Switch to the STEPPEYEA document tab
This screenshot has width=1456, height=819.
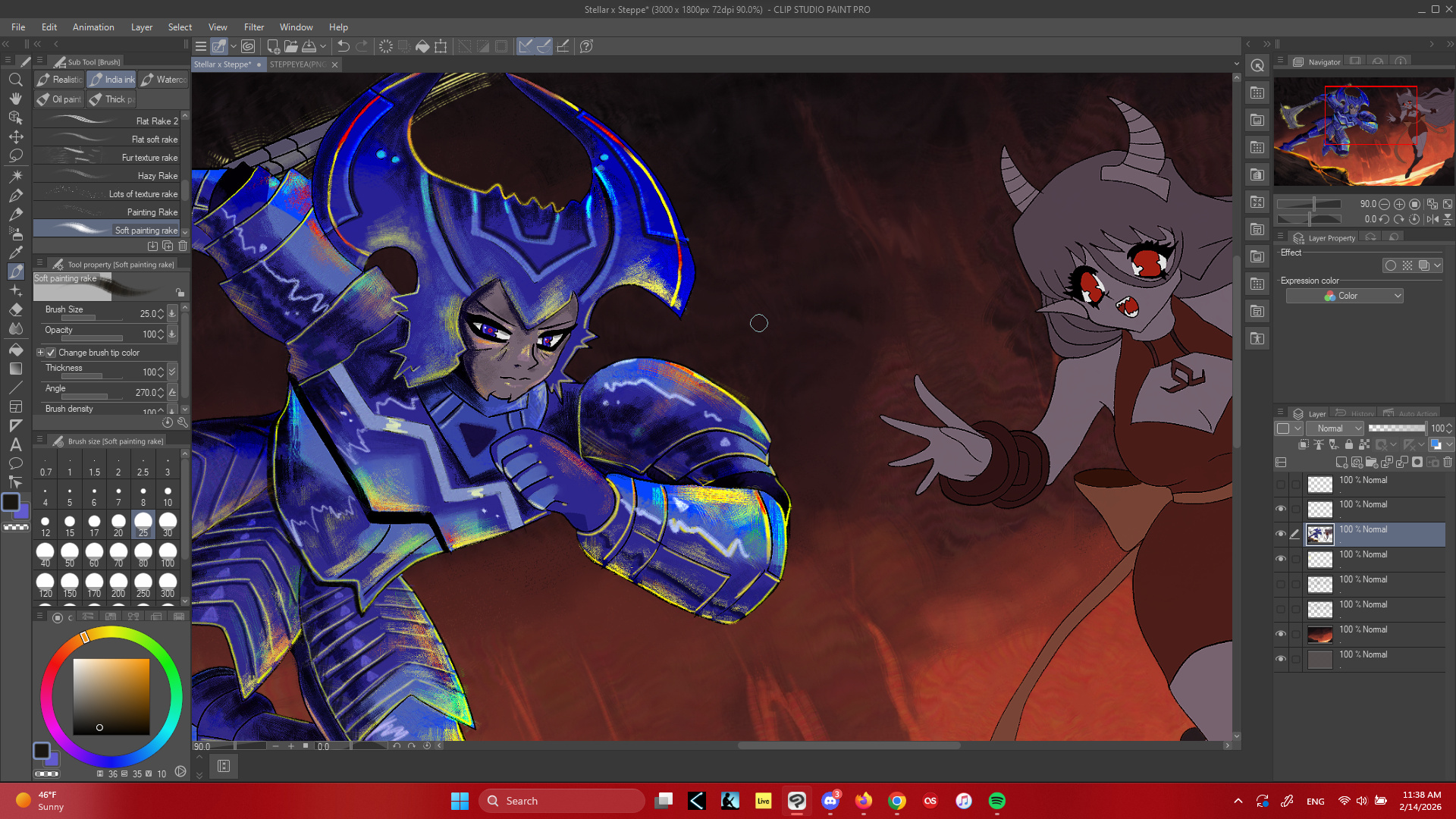point(298,64)
